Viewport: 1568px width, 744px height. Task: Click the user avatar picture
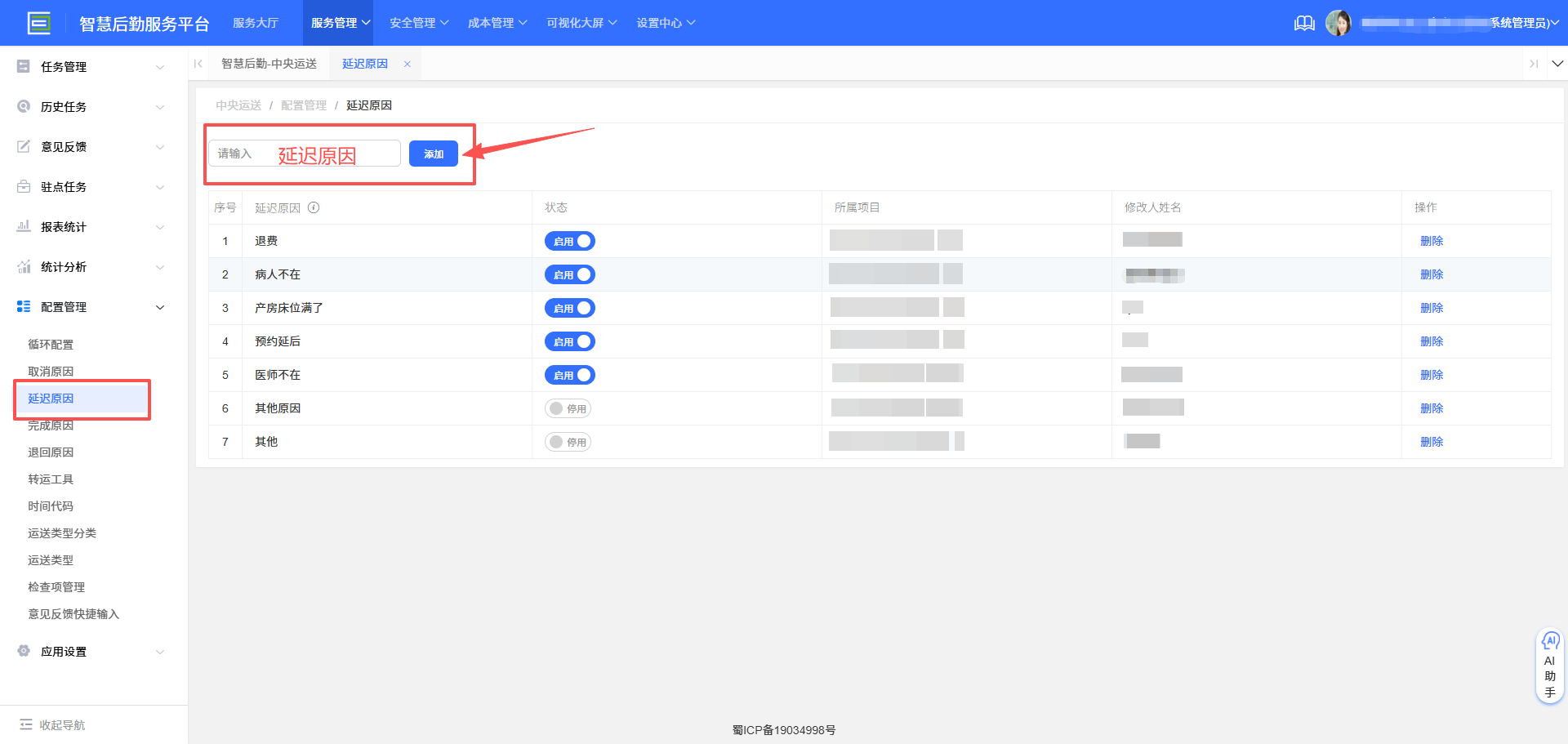(x=1338, y=23)
